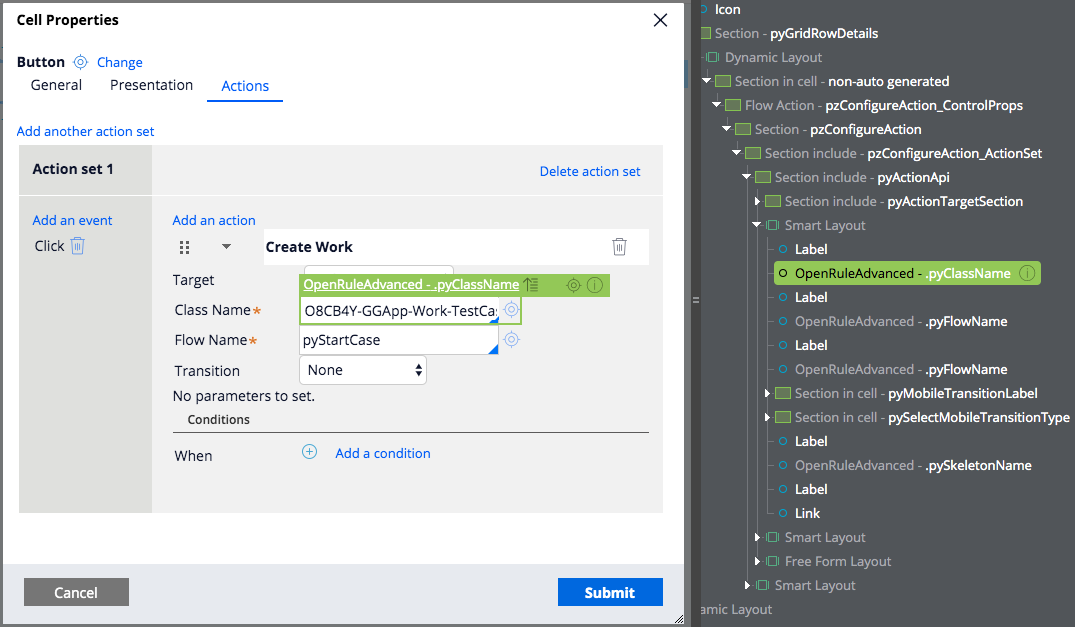
Task: Select the Dynamic Layout tree item
Action: click(x=773, y=57)
